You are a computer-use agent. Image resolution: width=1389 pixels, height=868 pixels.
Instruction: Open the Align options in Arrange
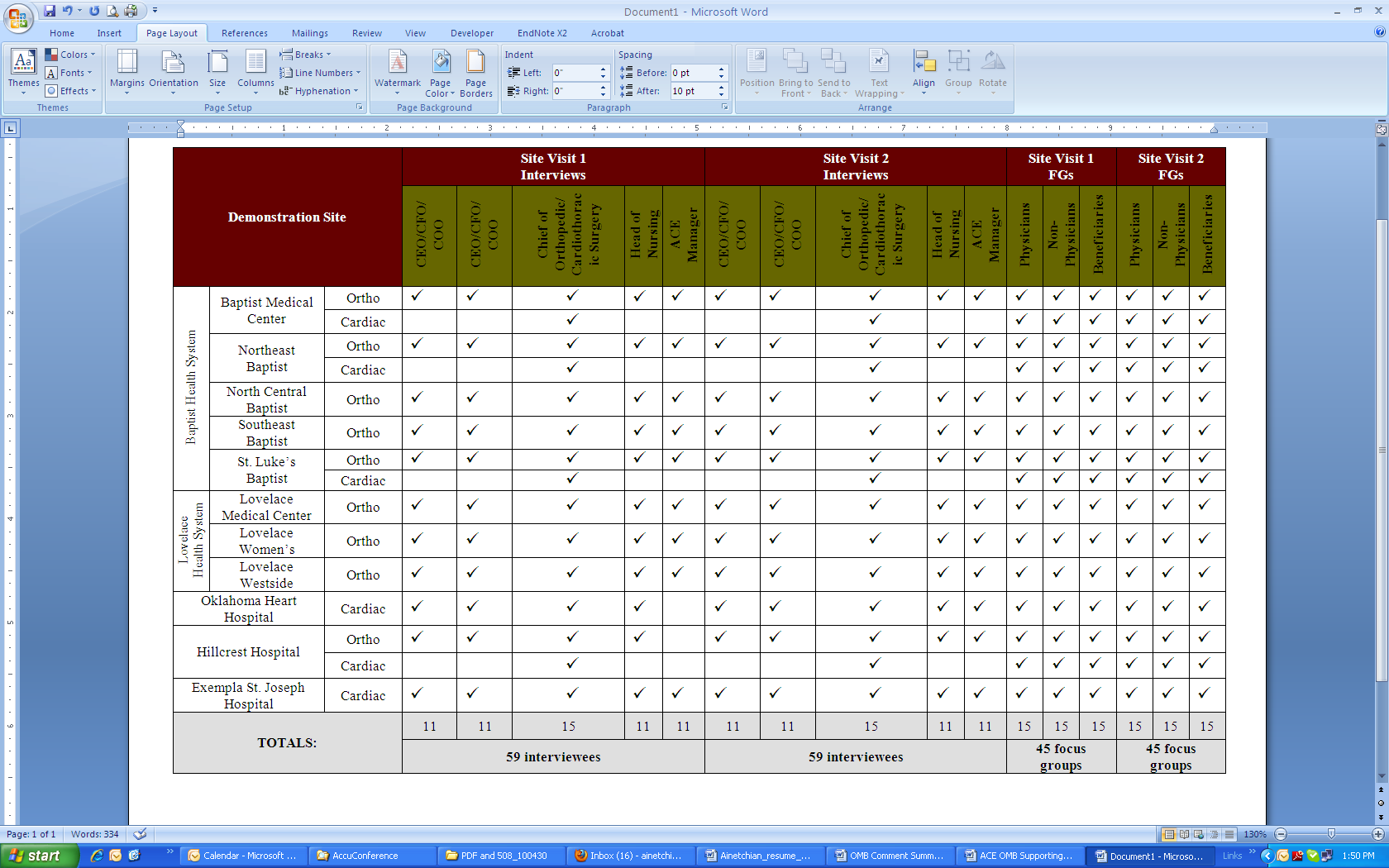click(x=924, y=69)
